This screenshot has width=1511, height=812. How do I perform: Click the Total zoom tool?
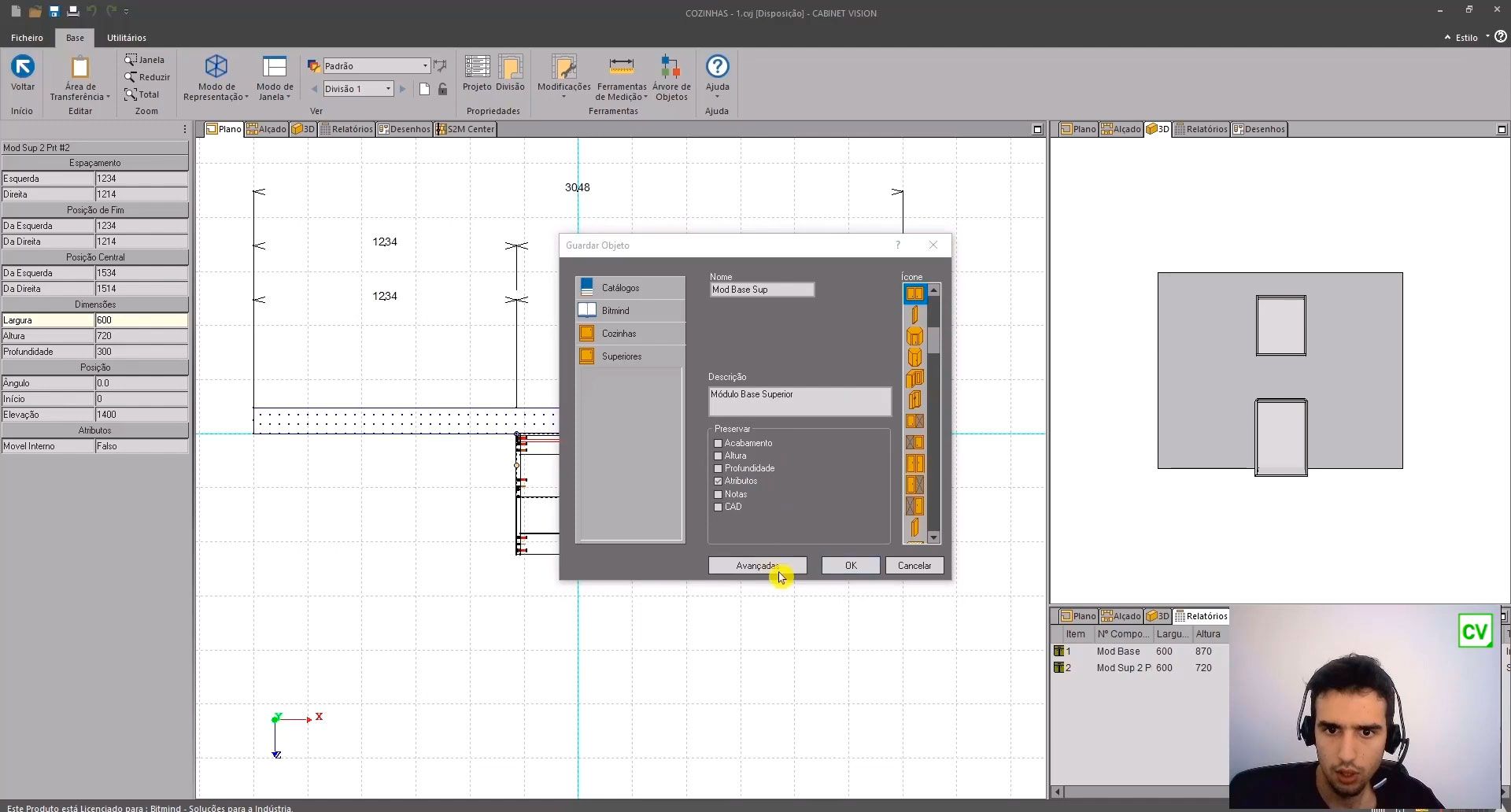[142, 94]
